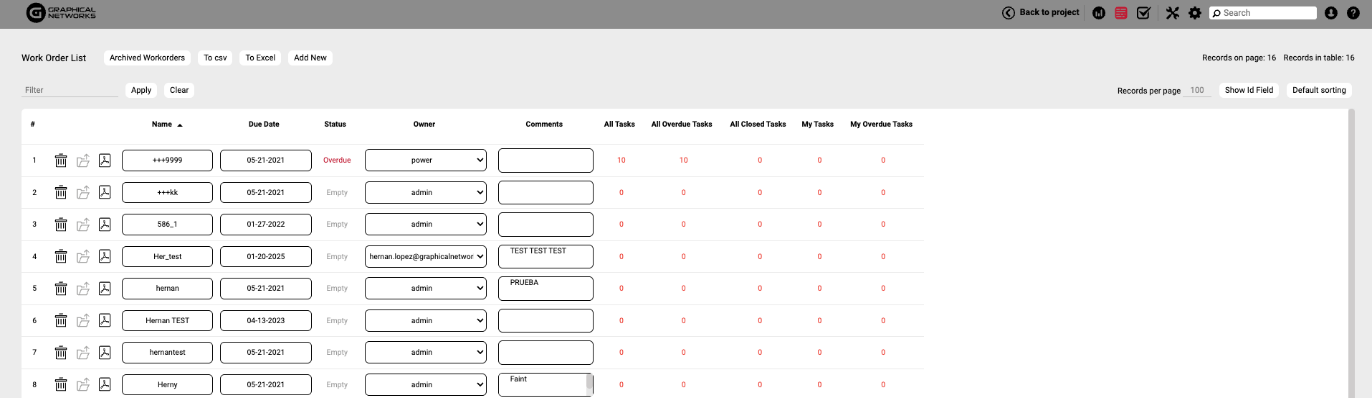Open the dashboard chart icon in header
This screenshot has width=1372, height=398.
pos(1099,13)
